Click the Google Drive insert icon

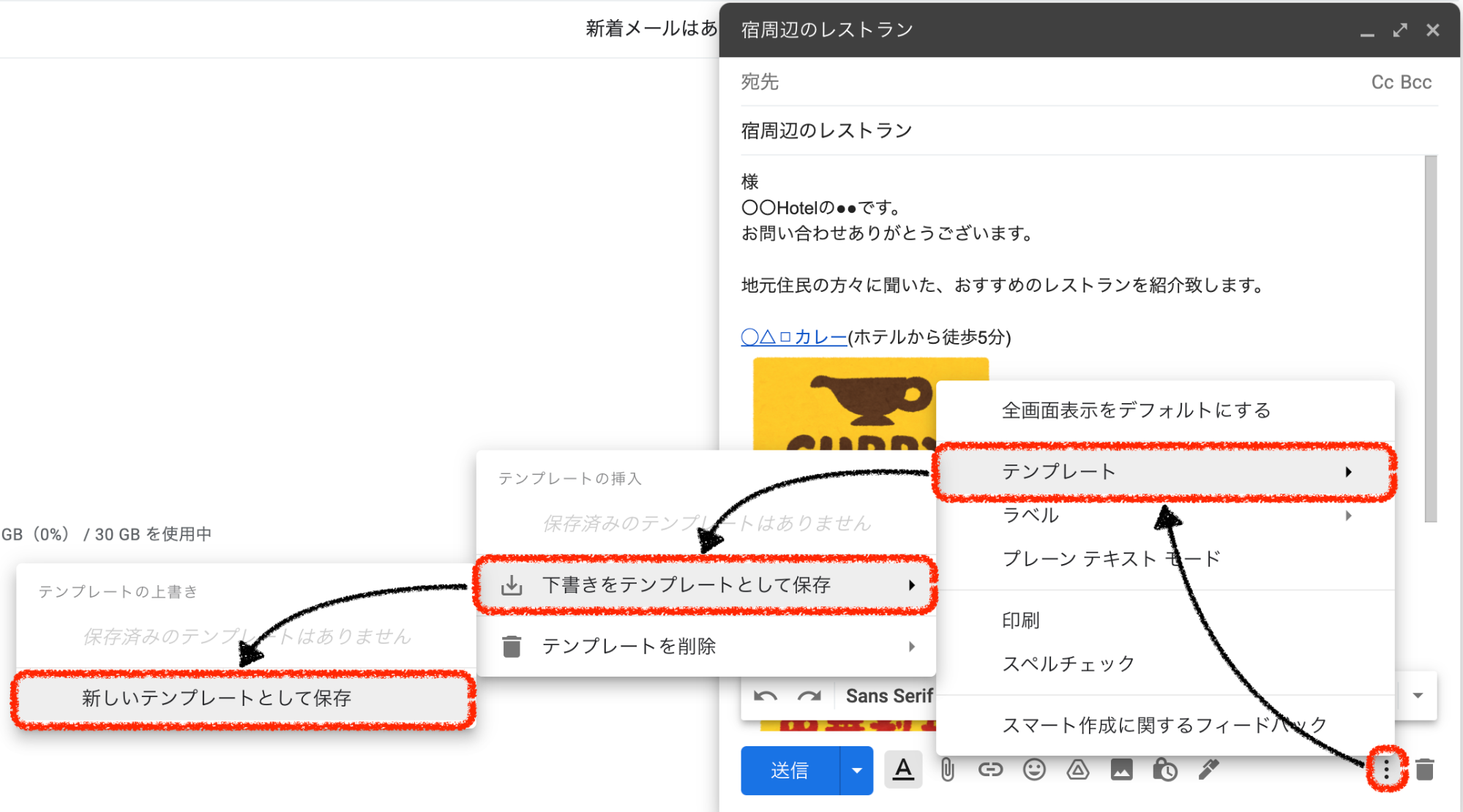pos(1077,770)
